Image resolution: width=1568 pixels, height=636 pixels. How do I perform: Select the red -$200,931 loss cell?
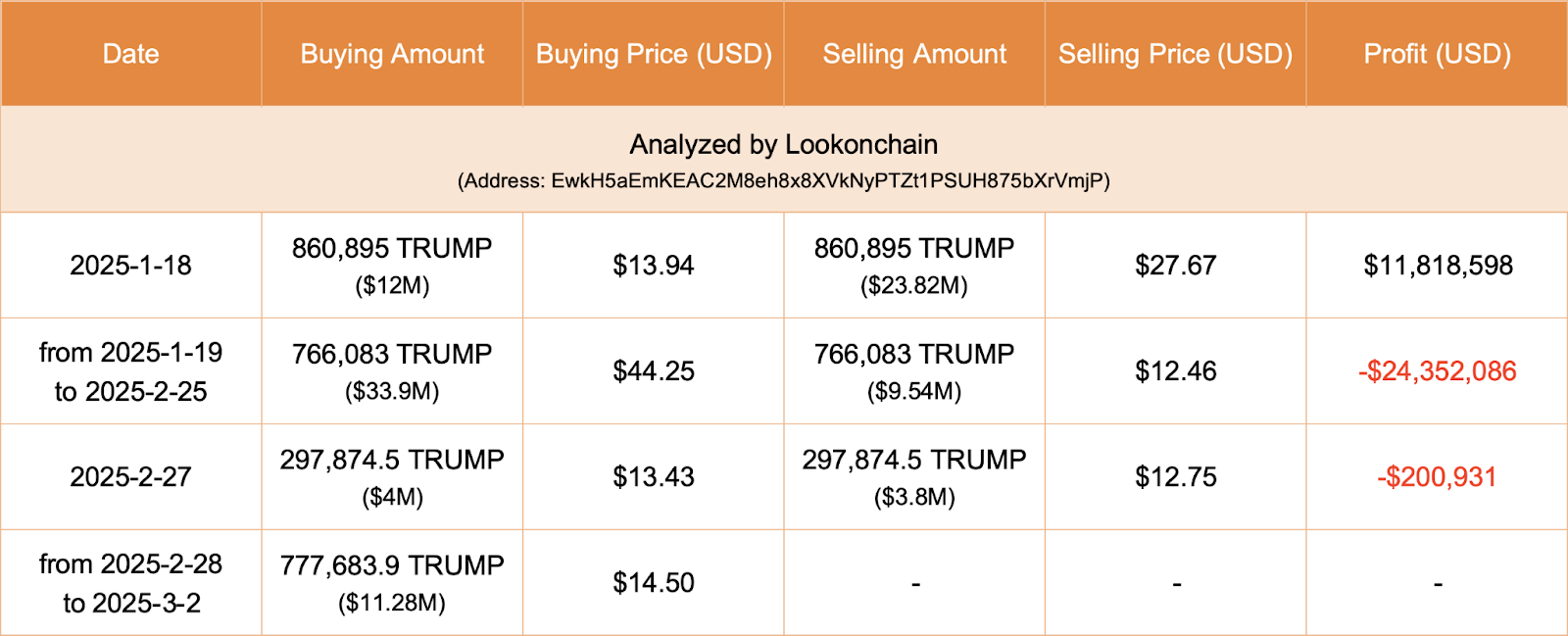1437,477
